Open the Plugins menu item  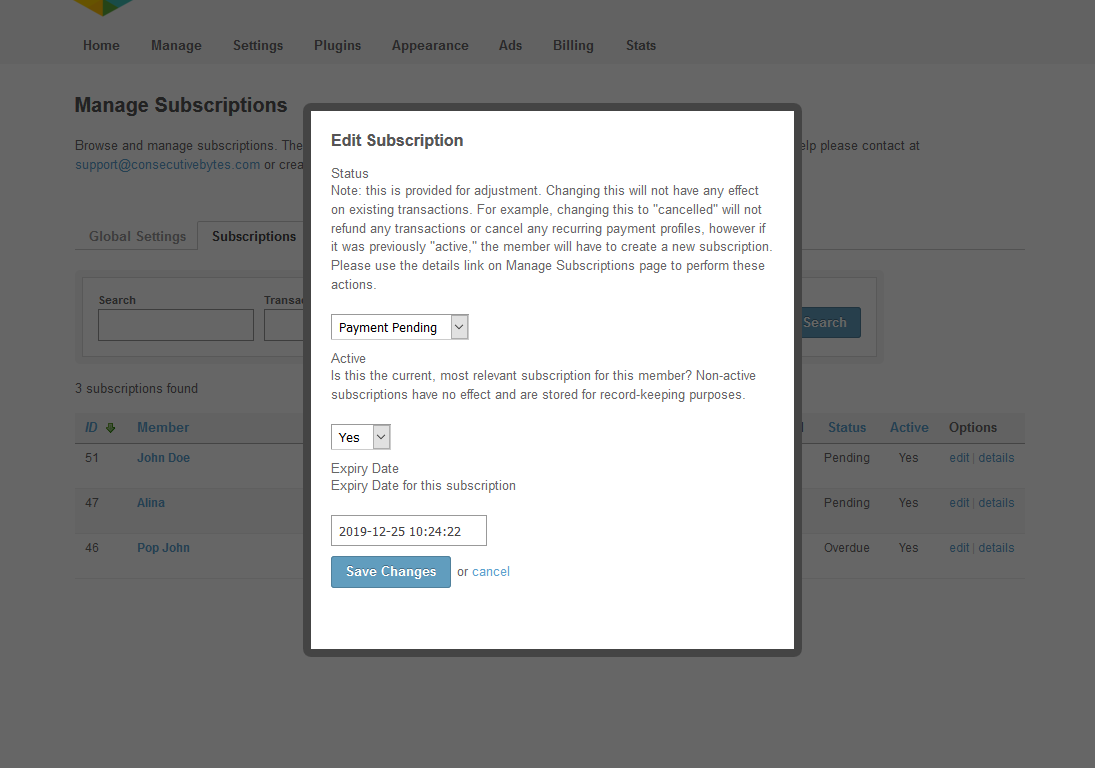pyautogui.click(x=337, y=45)
